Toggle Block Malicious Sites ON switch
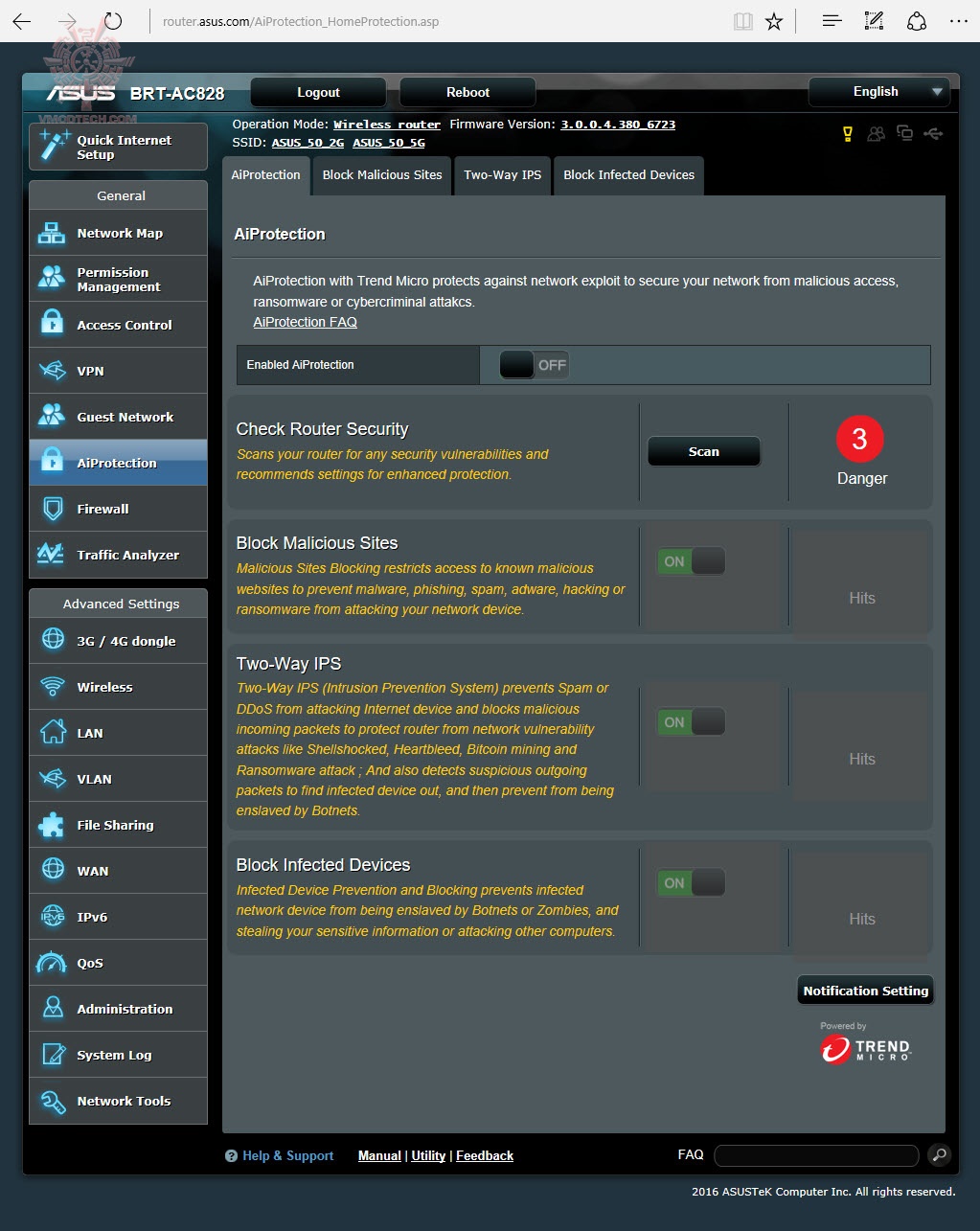 pyautogui.click(x=691, y=561)
